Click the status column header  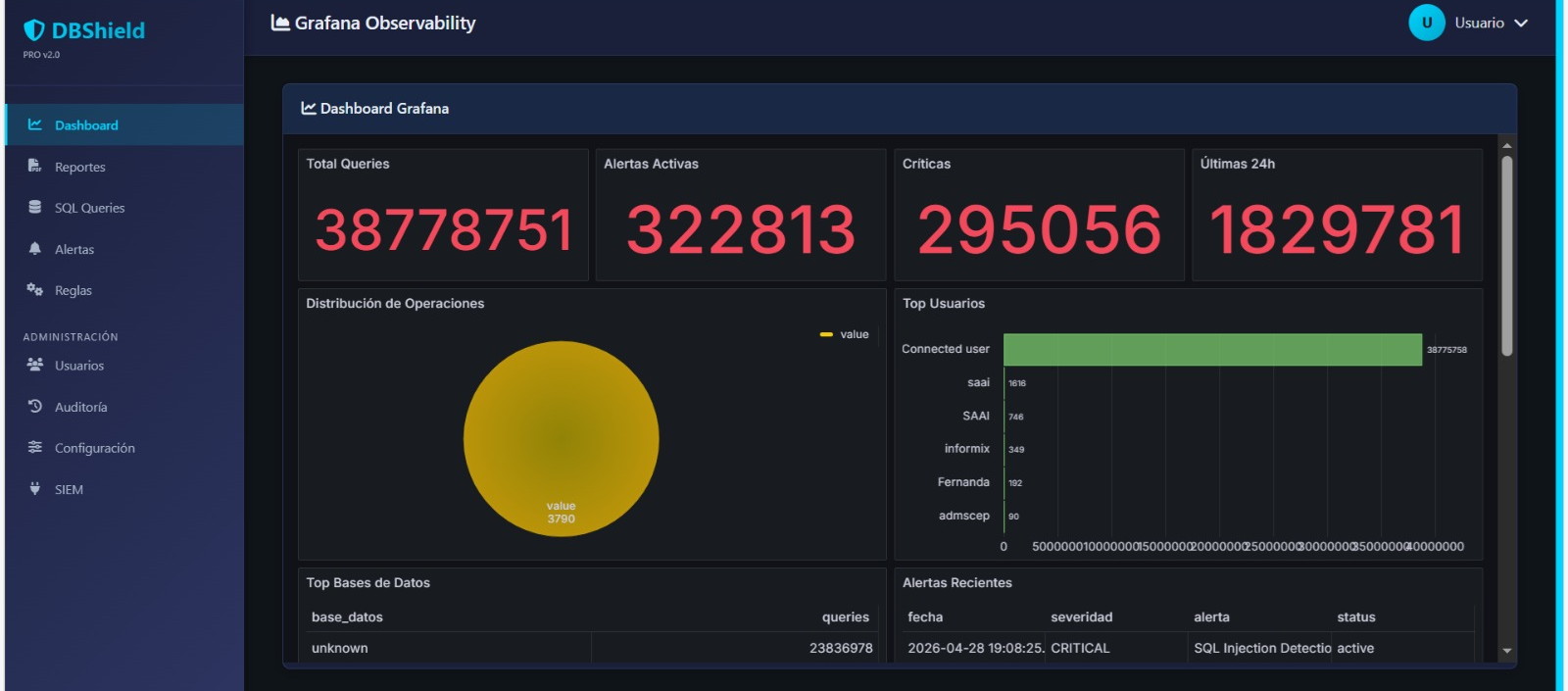click(1356, 617)
